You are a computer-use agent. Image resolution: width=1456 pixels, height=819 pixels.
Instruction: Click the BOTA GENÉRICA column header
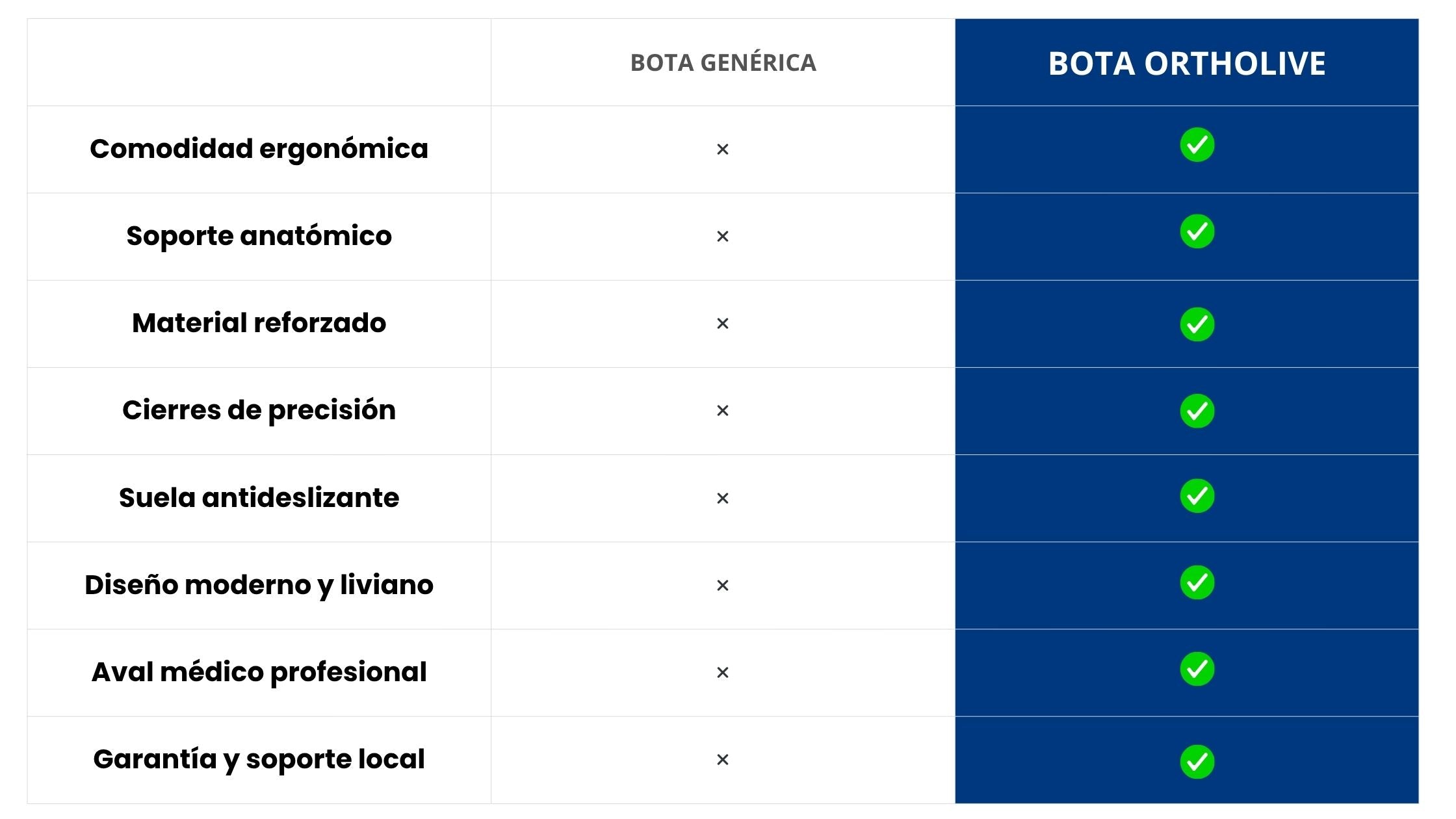(723, 63)
